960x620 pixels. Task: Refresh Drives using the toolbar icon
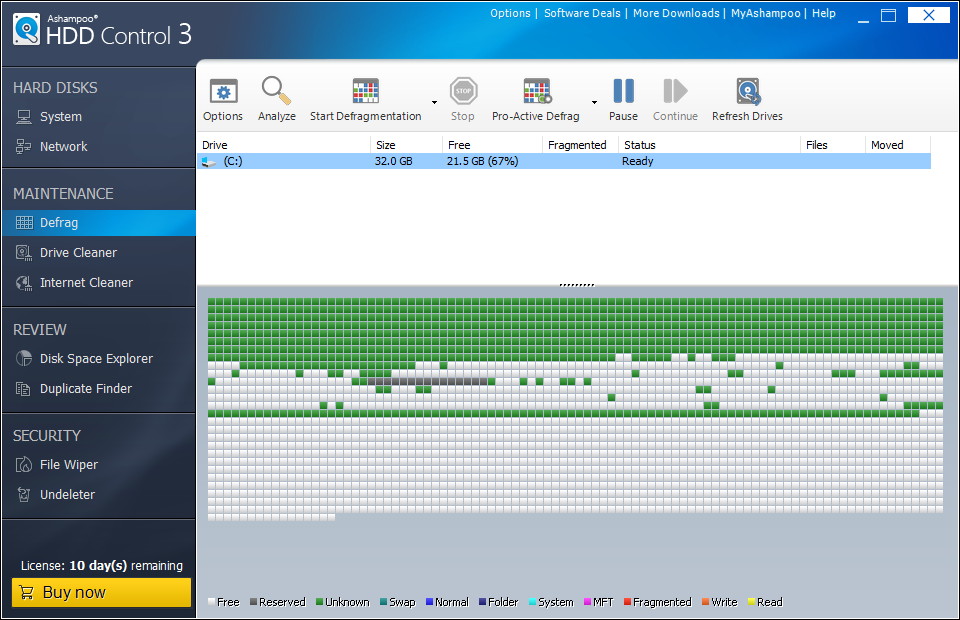coord(748,91)
